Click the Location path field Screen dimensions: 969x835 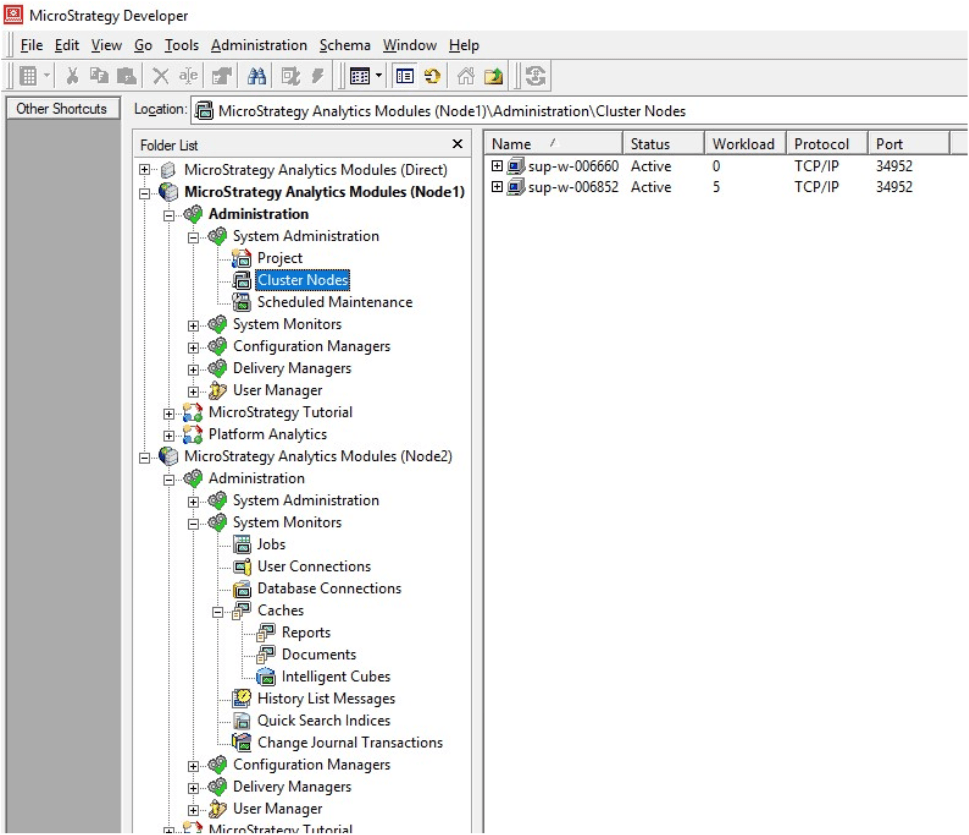[579, 111]
